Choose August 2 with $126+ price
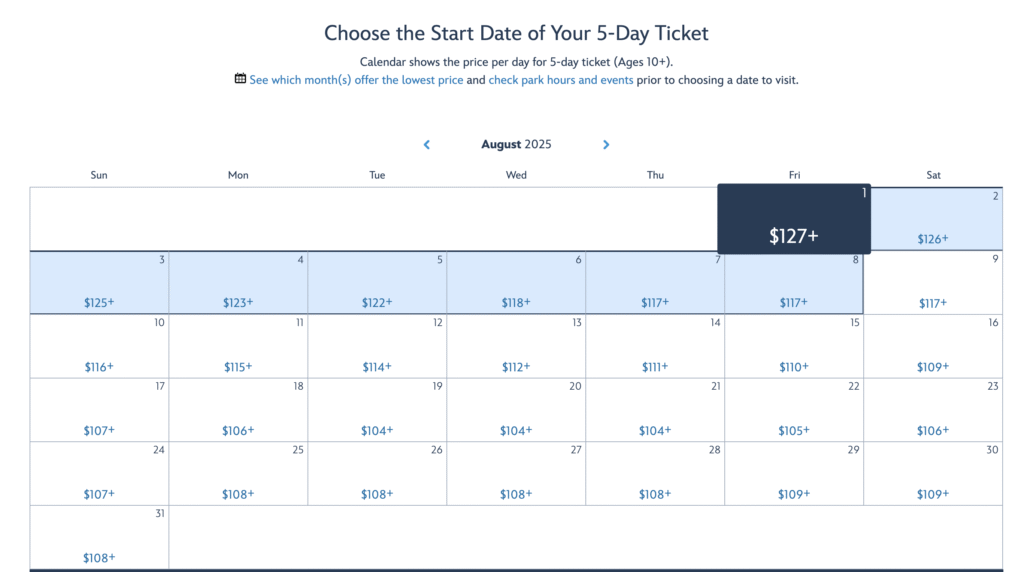The image size is (1024, 572). tap(933, 219)
